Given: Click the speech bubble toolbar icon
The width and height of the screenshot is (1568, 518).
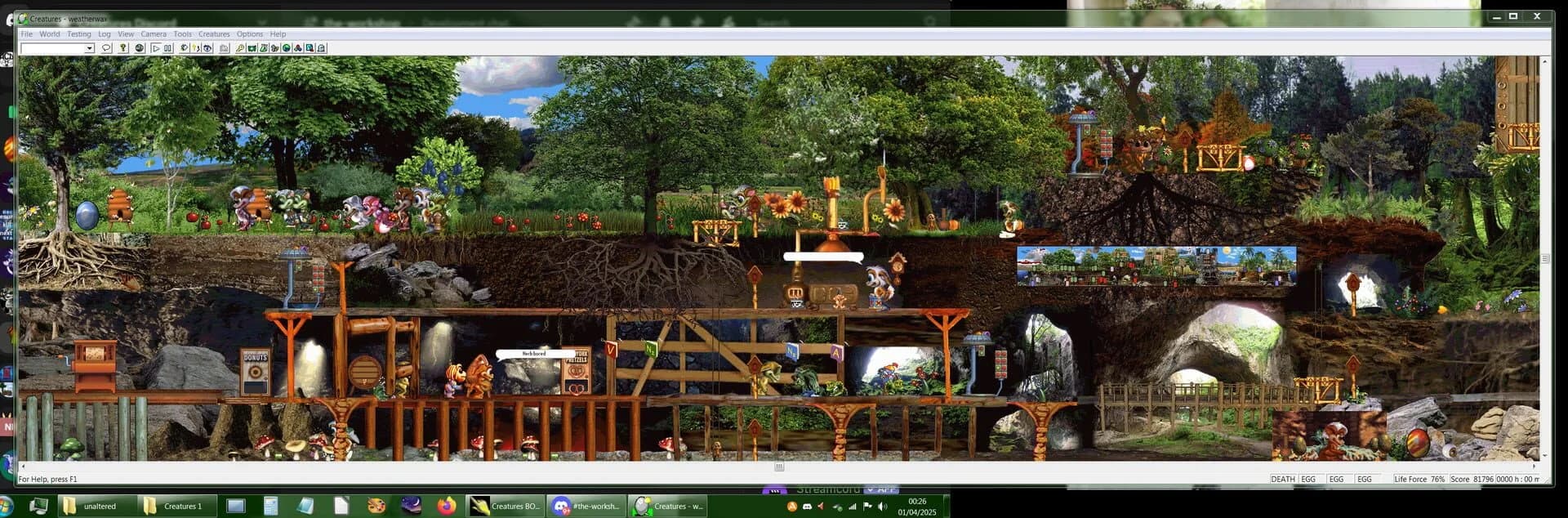Looking at the screenshot, I should pos(106,48).
